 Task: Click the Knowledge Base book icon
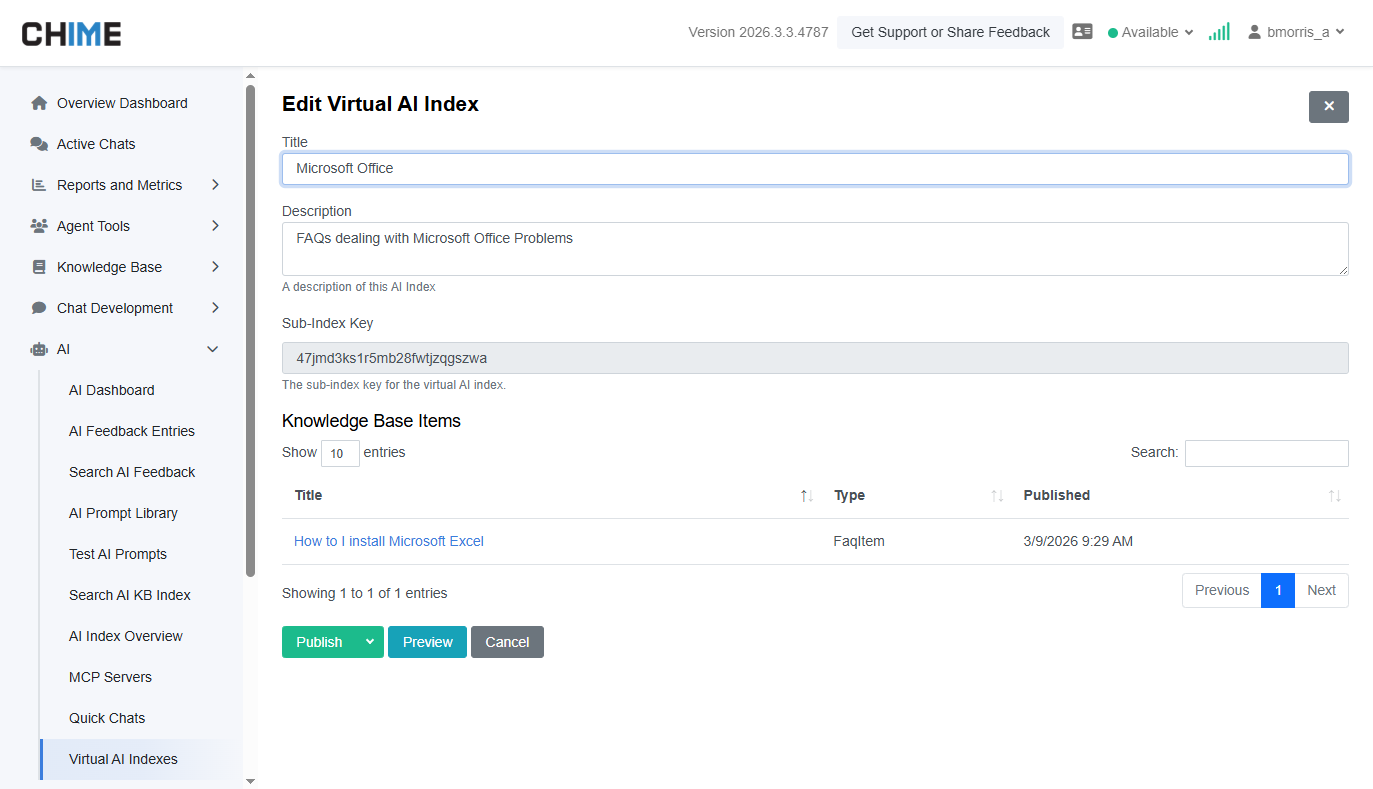pyautogui.click(x=39, y=267)
